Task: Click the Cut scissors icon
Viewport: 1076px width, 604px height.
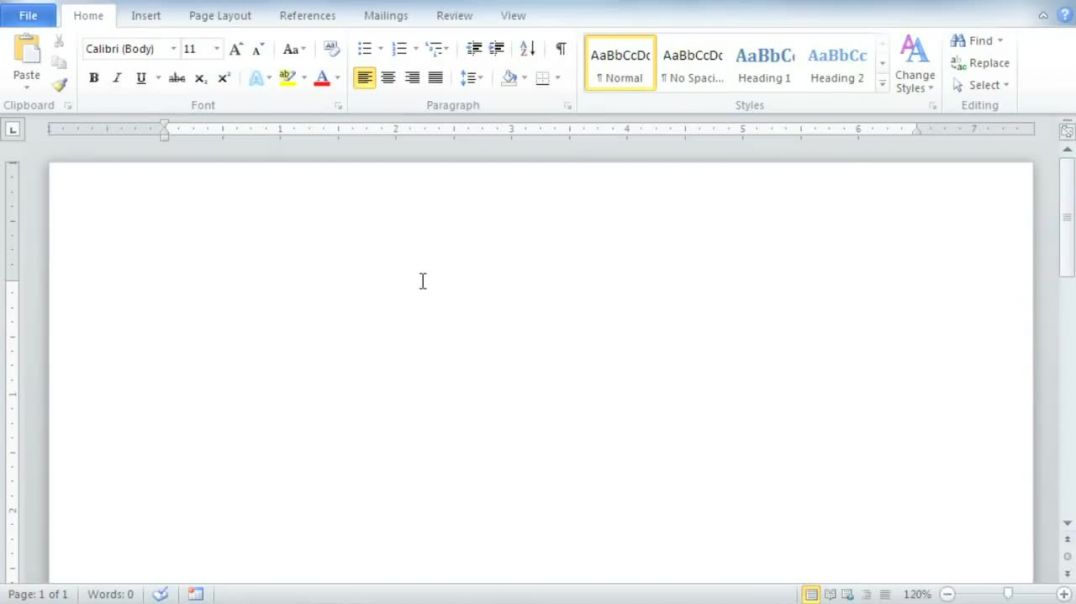Action: click(x=59, y=43)
